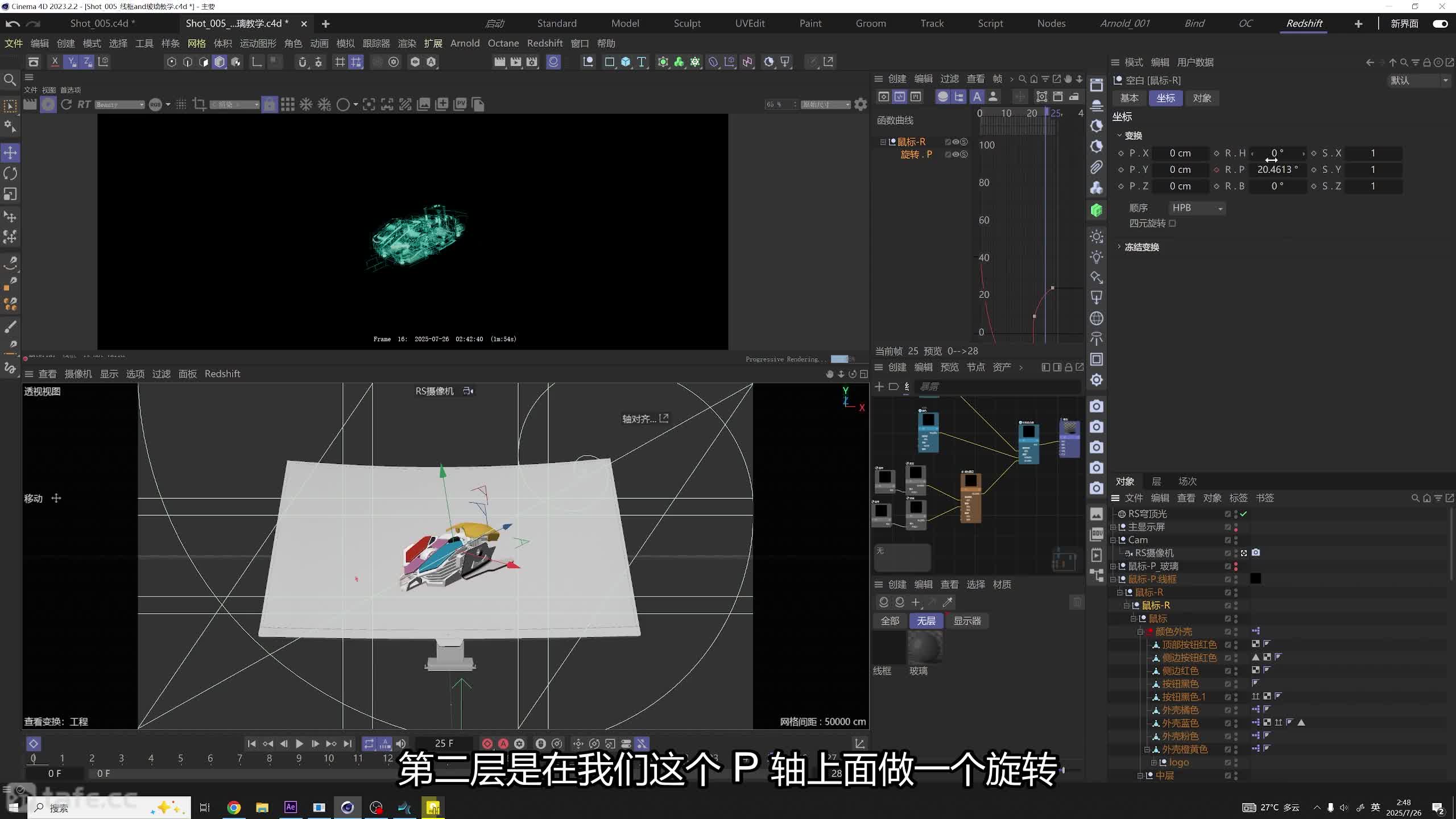Image resolution: width=1456 pixels, height=819 pixels.
Task: Click the 轴对齐 button in the viewport
Action: [645, 419]
